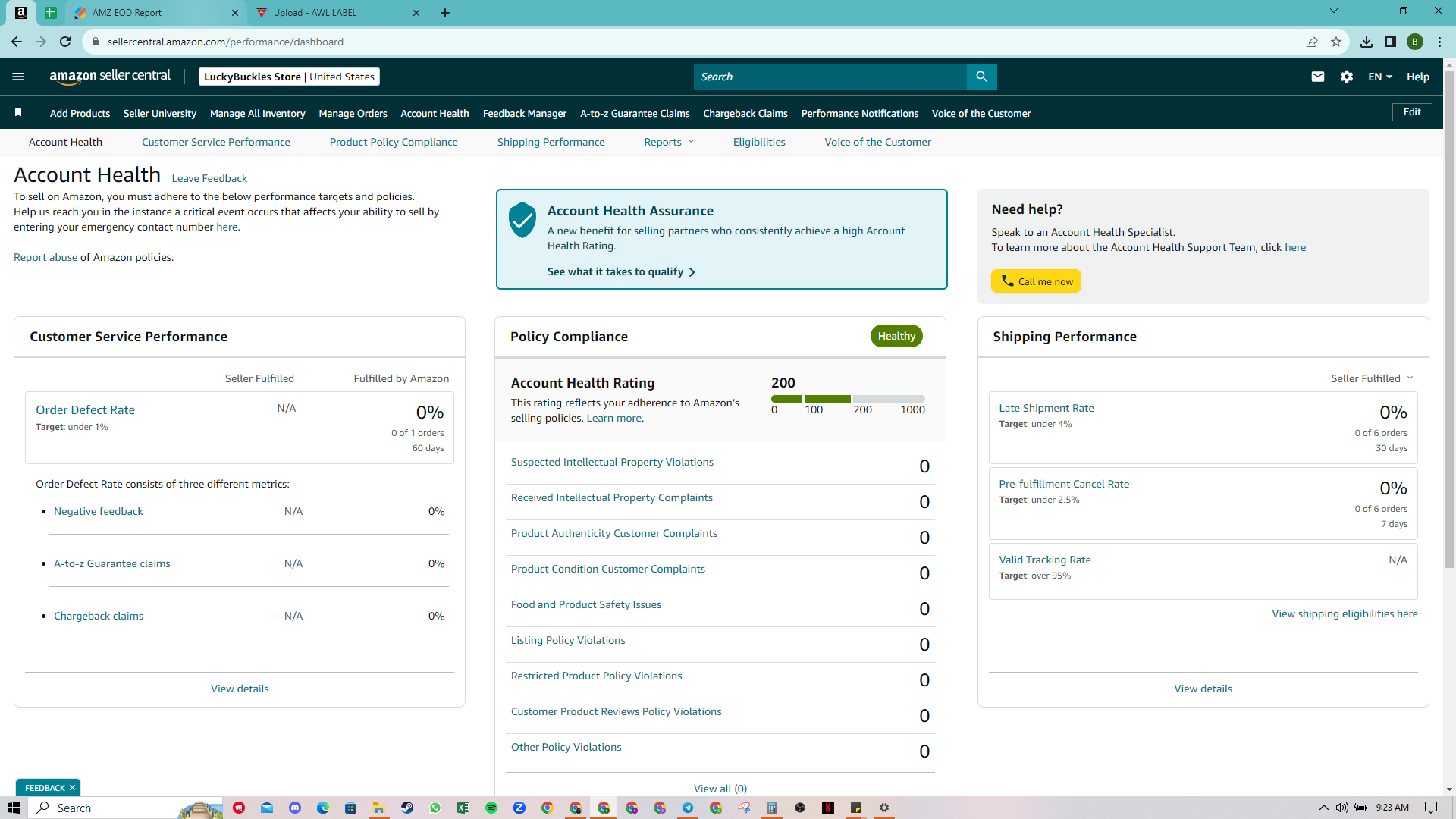Screen dimensions: 1456x819
Task: Open View shipping eligibilities here
Action: (x=1345, y=613)
